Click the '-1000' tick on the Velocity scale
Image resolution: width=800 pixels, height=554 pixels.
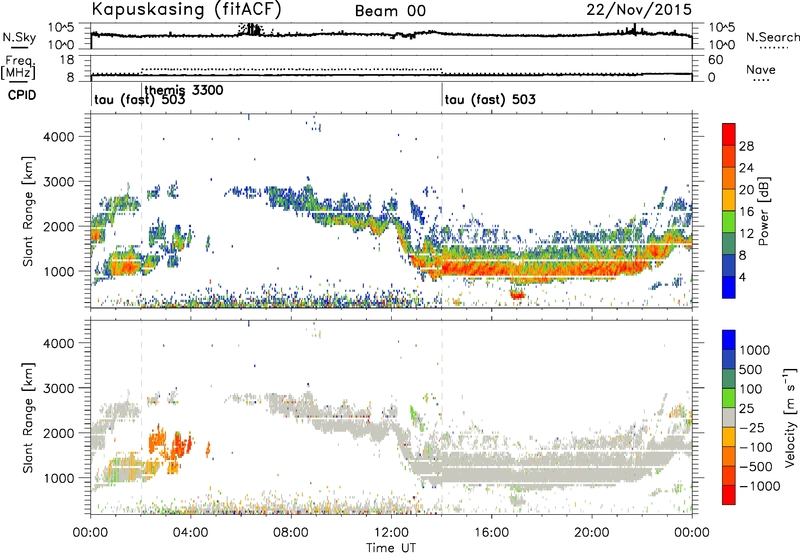759,486
